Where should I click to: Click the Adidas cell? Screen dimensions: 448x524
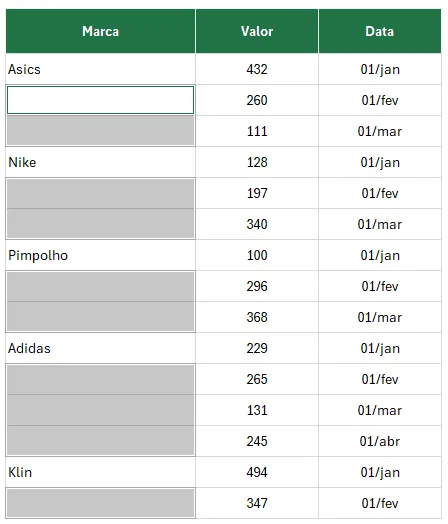pyautogui.click(x=101, y=348)
